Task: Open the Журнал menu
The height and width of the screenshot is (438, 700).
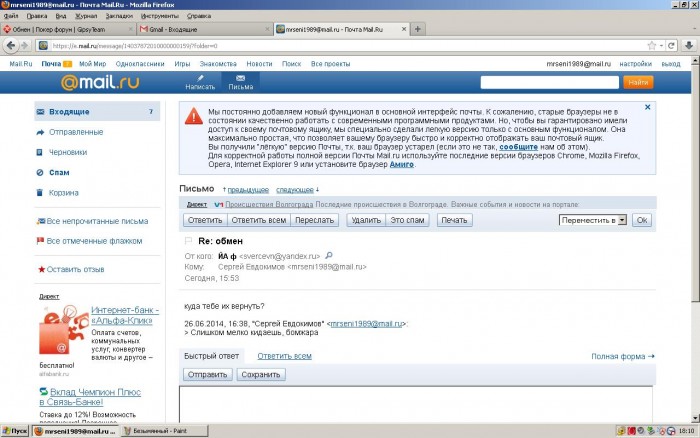Action: point(86,16)
